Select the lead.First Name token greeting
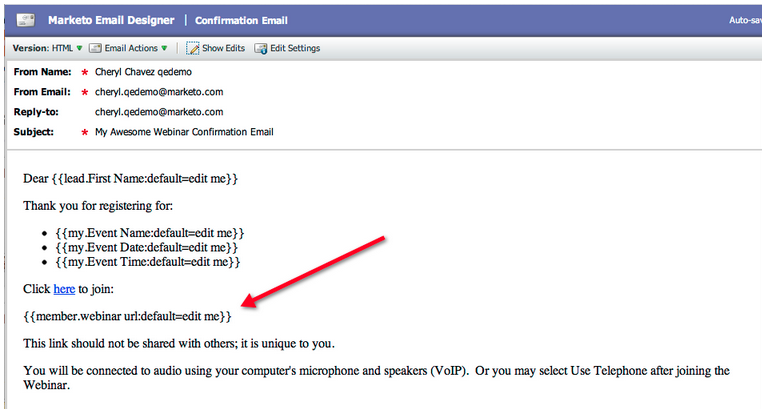 [130, 179]
